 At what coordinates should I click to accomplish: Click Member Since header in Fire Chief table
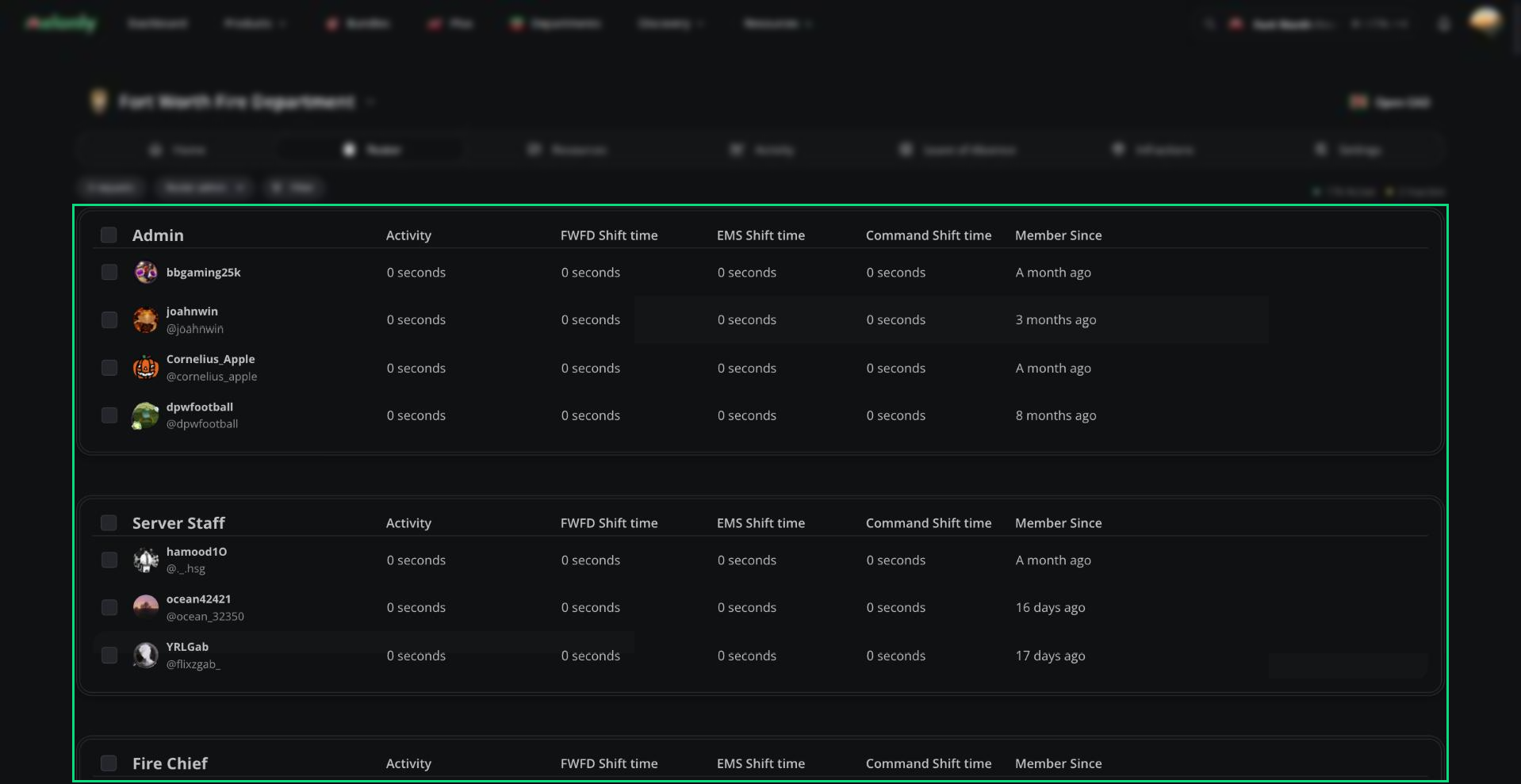[x=1059, y=763]
